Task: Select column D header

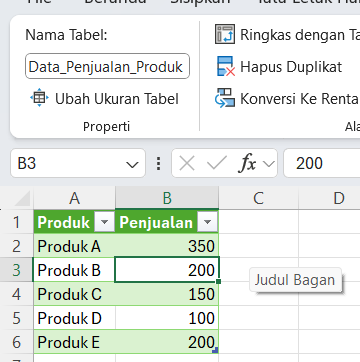Action: tap(329, 199)
